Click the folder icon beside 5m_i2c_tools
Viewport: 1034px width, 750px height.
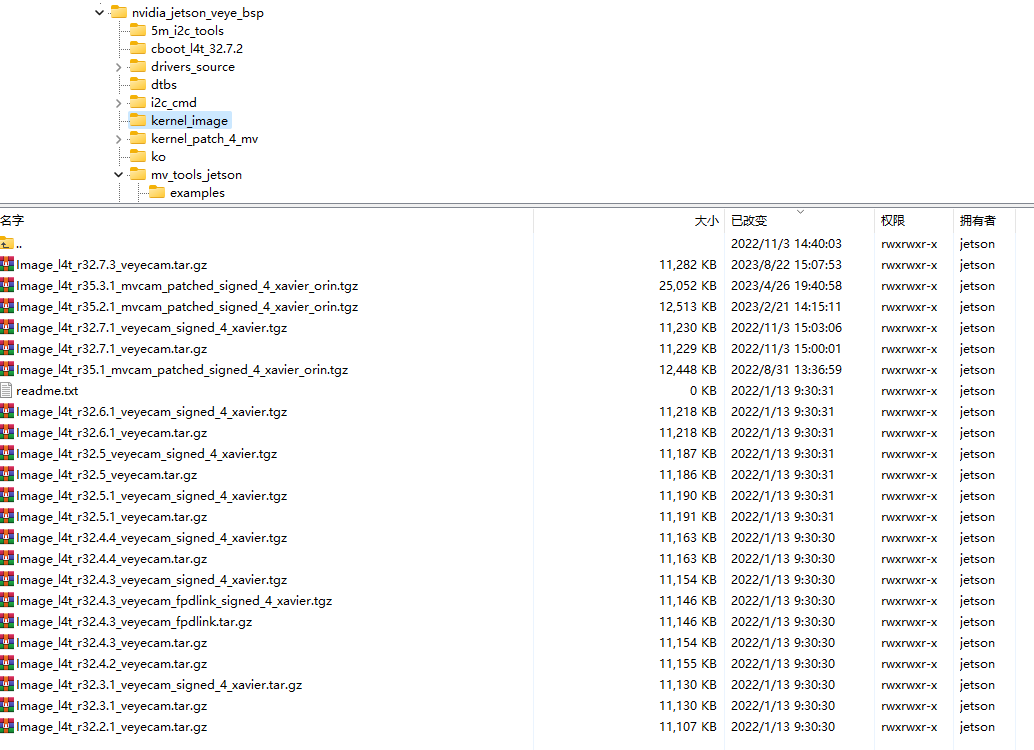138,31
